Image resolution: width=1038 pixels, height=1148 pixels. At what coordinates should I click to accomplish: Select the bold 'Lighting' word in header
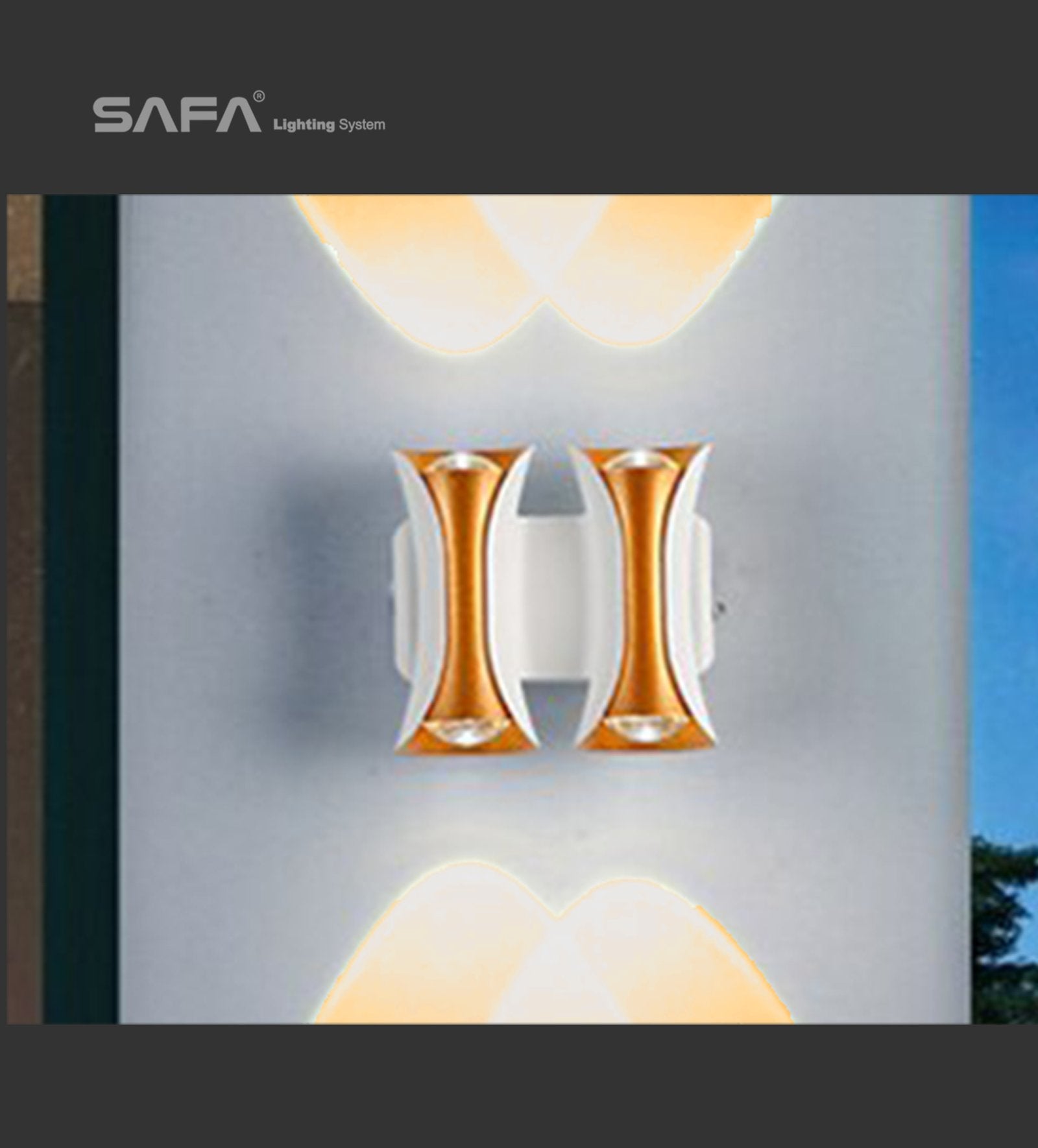pyautogui.click(x=304, y=125)
